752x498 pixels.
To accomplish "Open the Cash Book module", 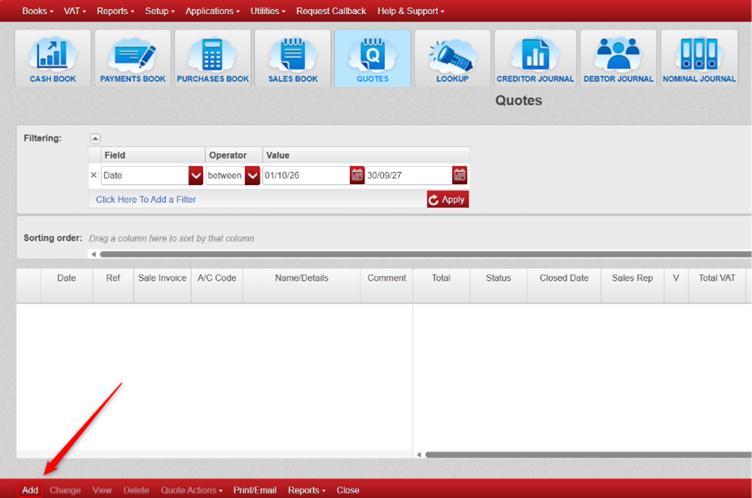I will [x=53, y=58].
